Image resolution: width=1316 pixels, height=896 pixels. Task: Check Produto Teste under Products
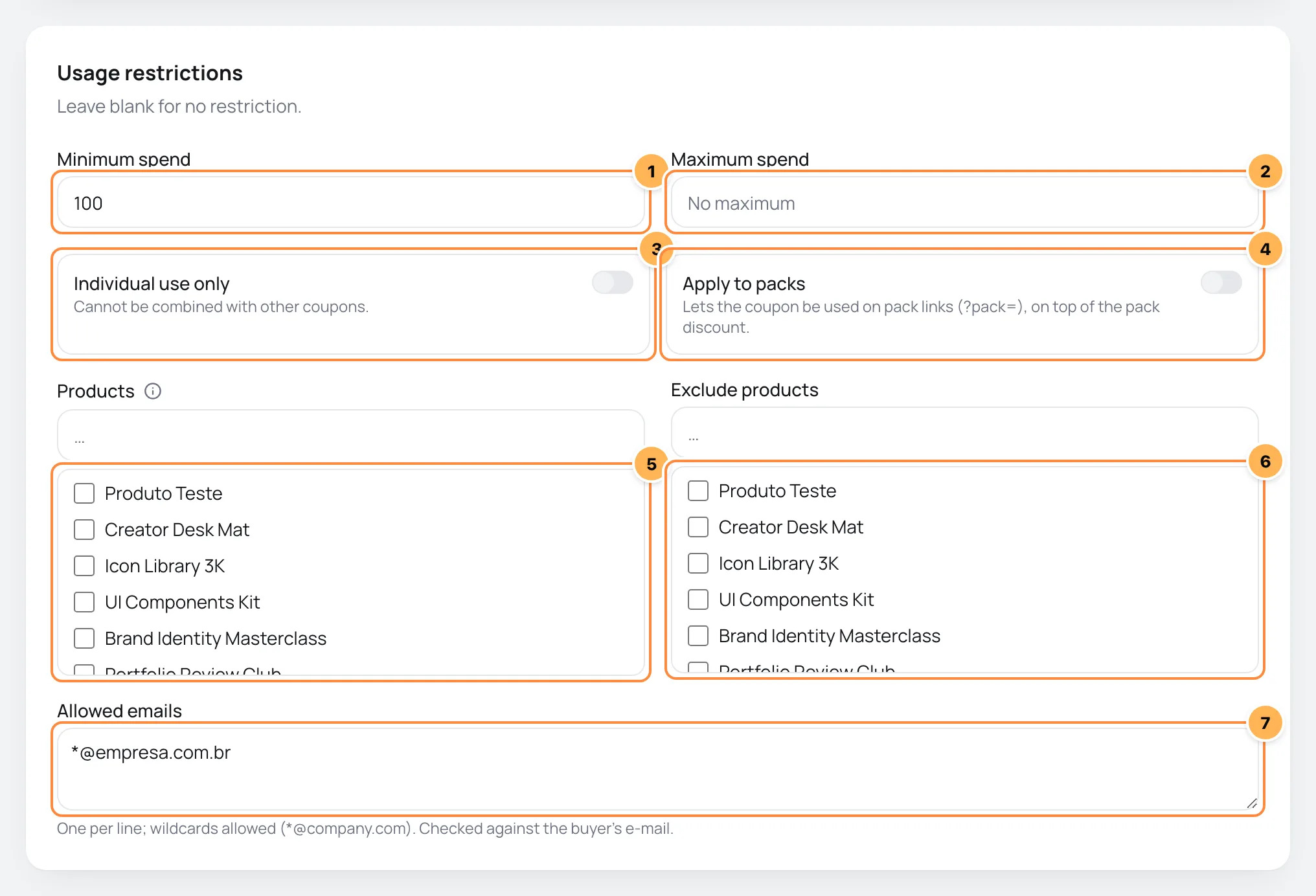coord(84,493)
